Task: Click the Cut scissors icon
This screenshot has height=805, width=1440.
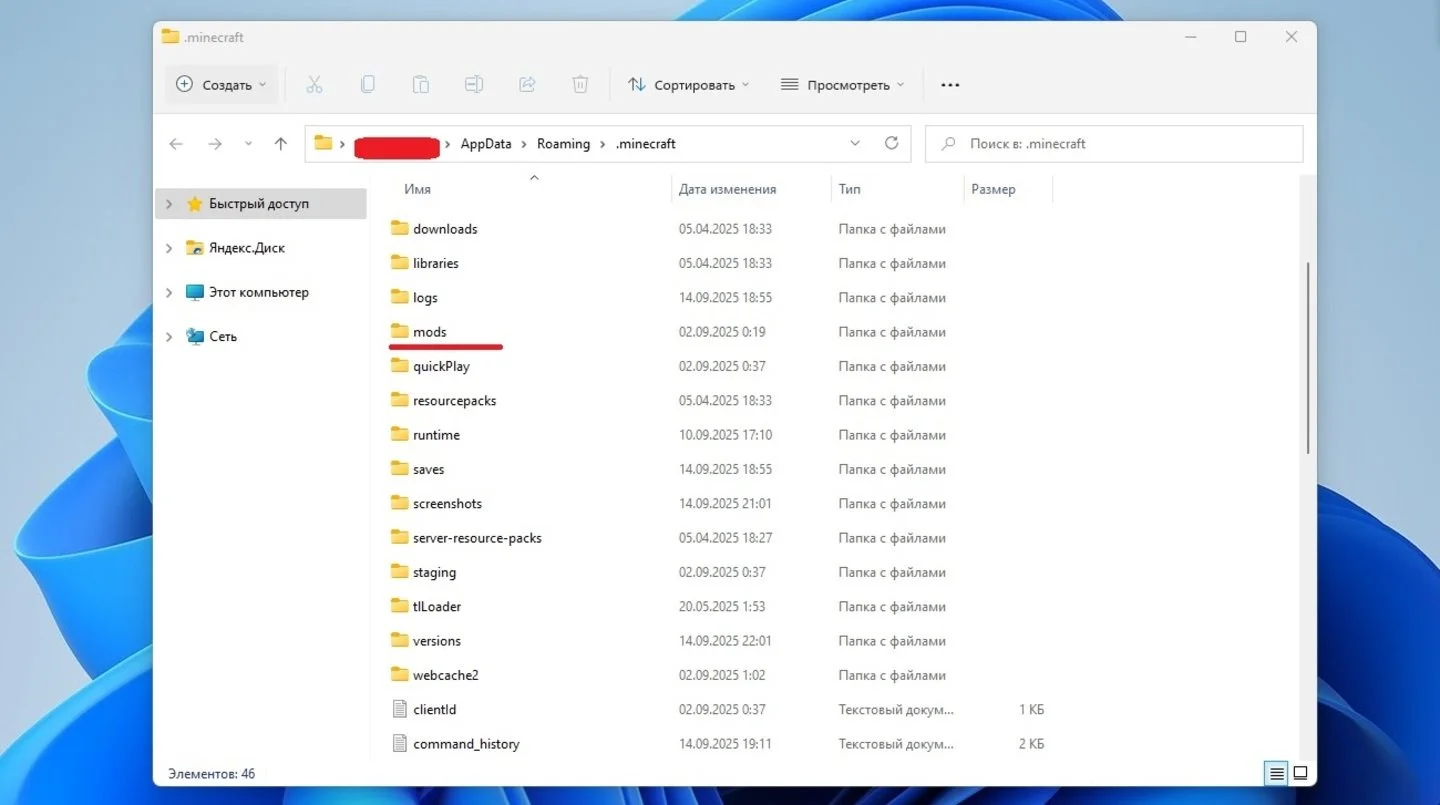Action: (x=314, y=85)
